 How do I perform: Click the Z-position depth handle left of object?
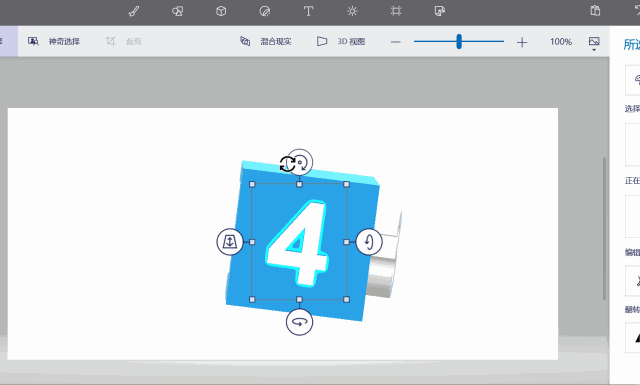point(230,242)
